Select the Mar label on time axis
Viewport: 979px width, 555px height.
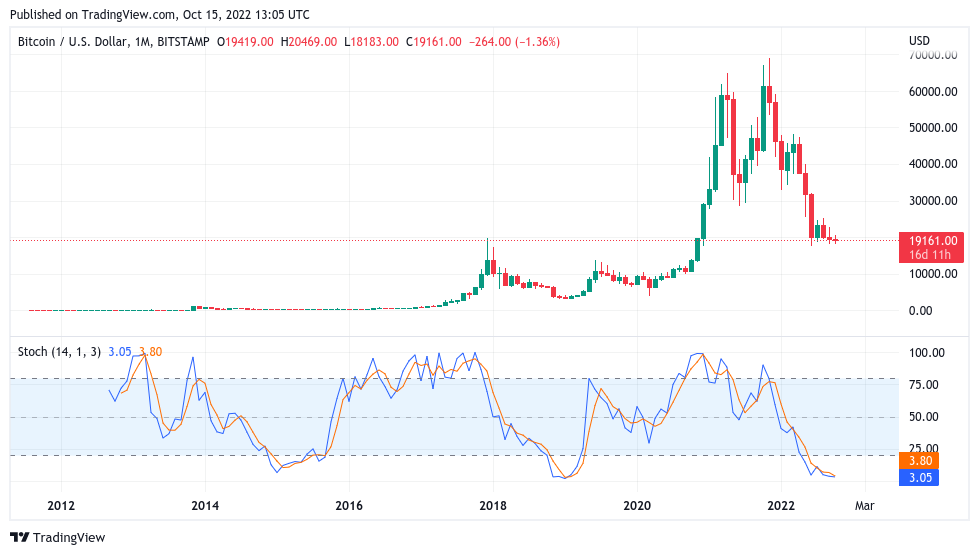tap(865, 506)
